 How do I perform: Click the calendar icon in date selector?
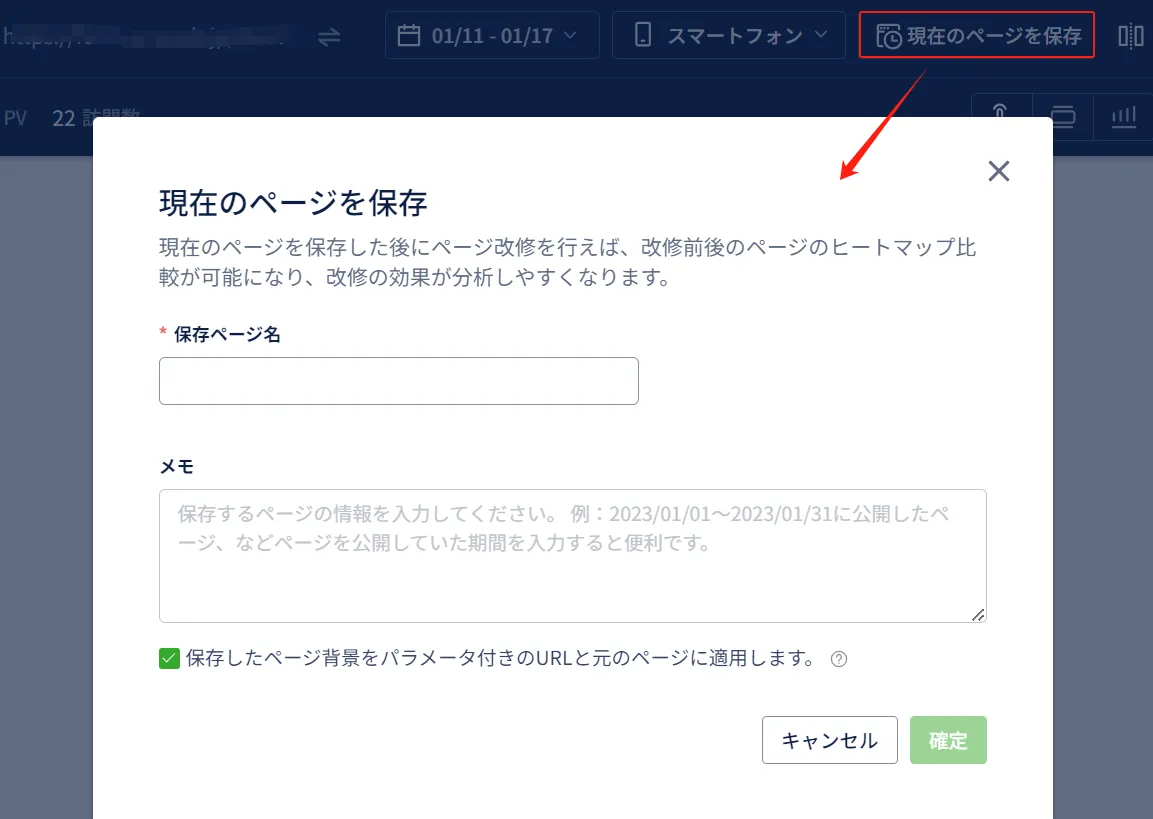(409, 36)
